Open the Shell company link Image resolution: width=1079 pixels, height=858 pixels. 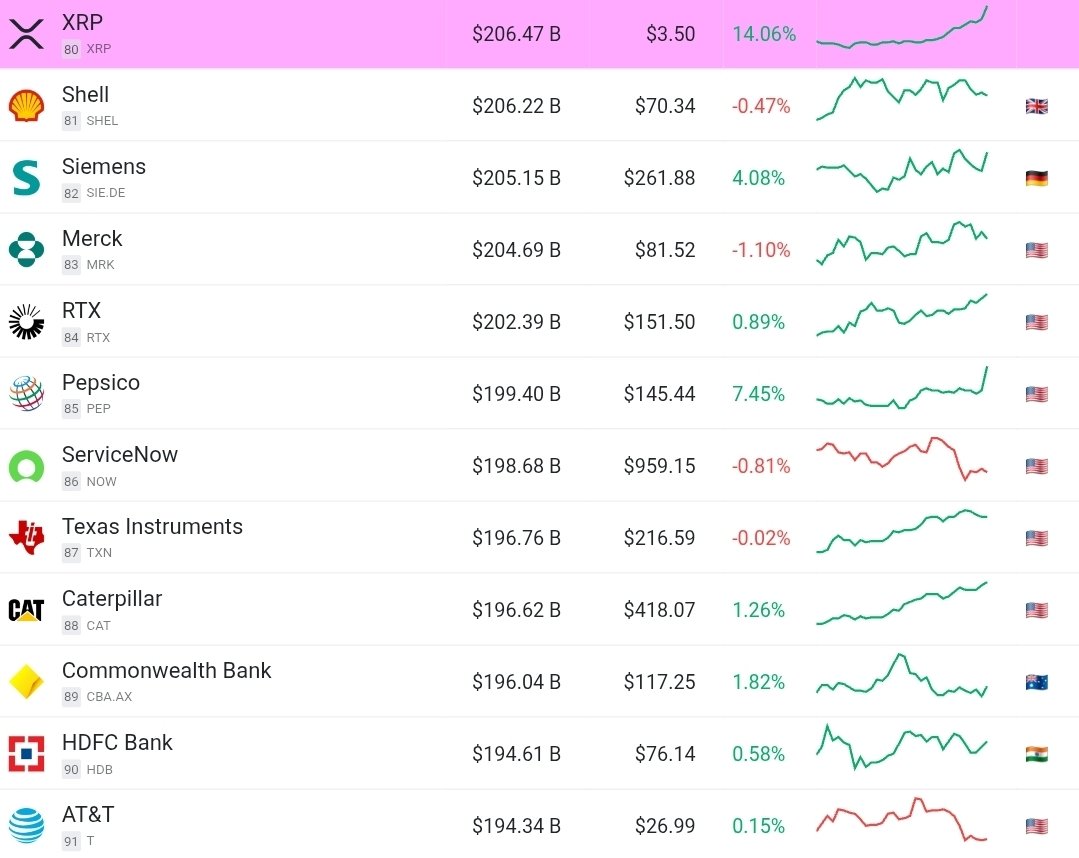coord(85,94)
